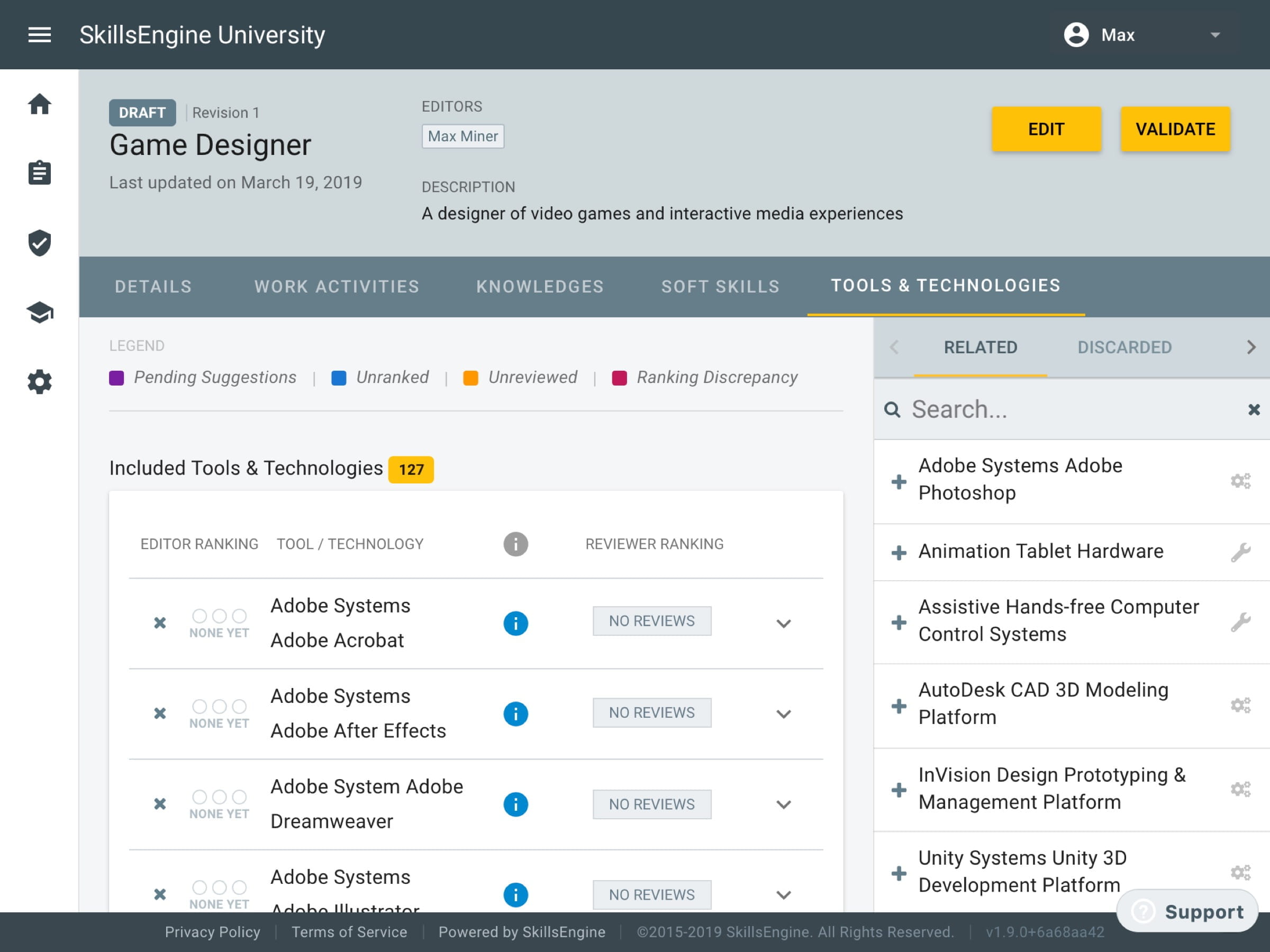Expand the Adobe Dreamweaver row chevron
Image resolution: width=1270 pixels, height=952 pixels.
(x=784, y=804)
